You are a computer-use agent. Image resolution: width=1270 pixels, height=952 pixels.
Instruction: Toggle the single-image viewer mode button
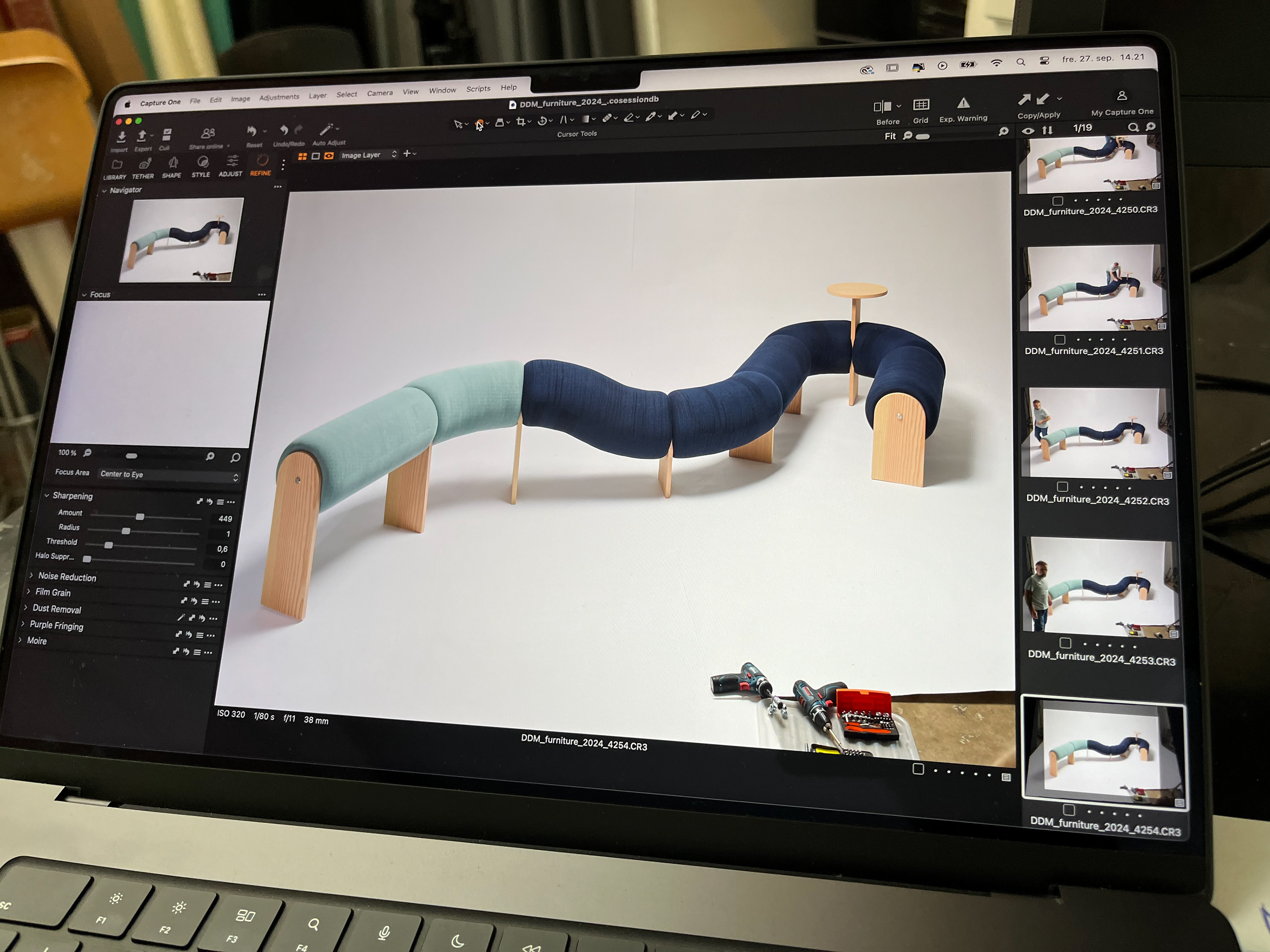pos(316,156)
